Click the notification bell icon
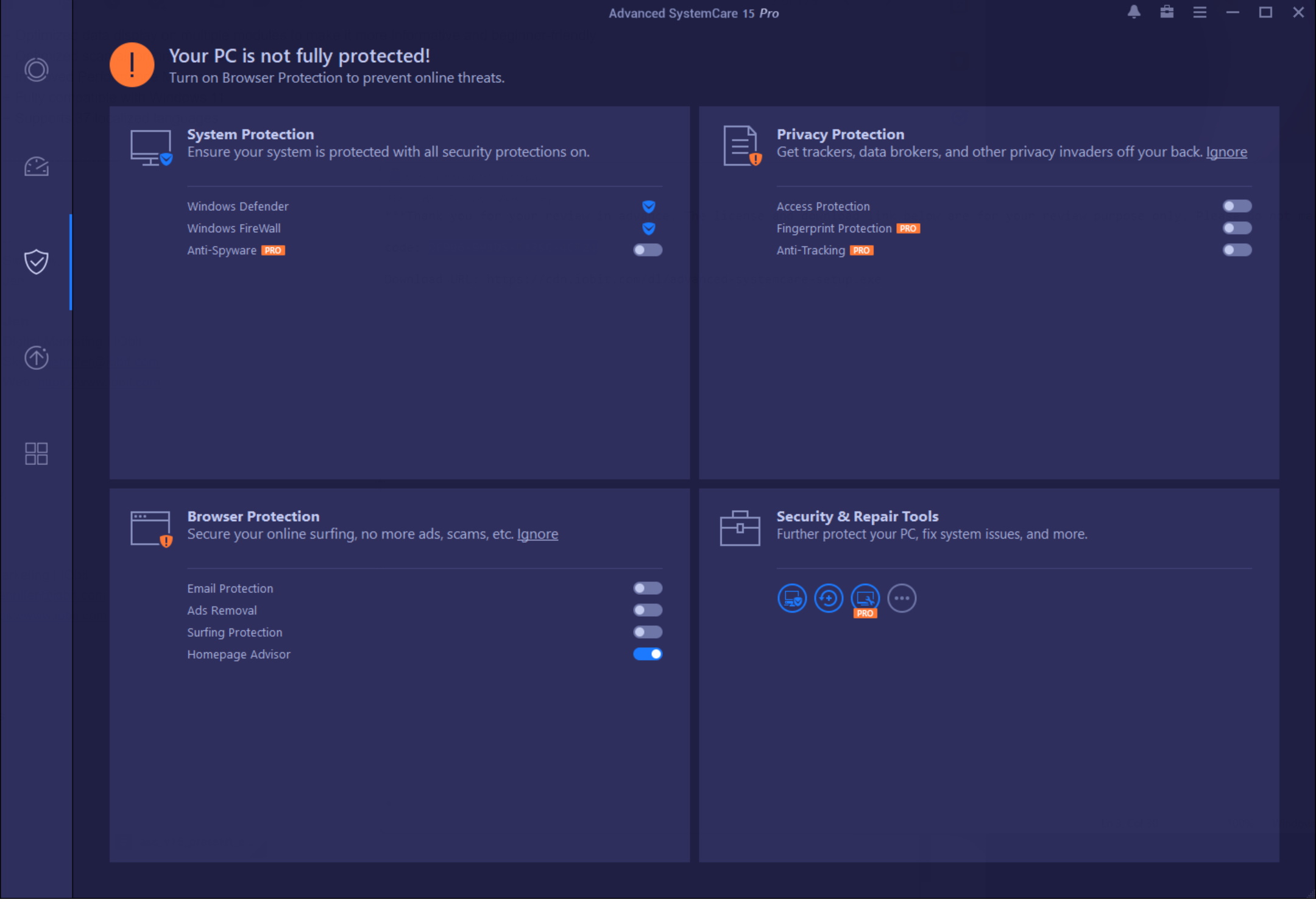Screen dimensions: 1316x905 click(1133, 12)
